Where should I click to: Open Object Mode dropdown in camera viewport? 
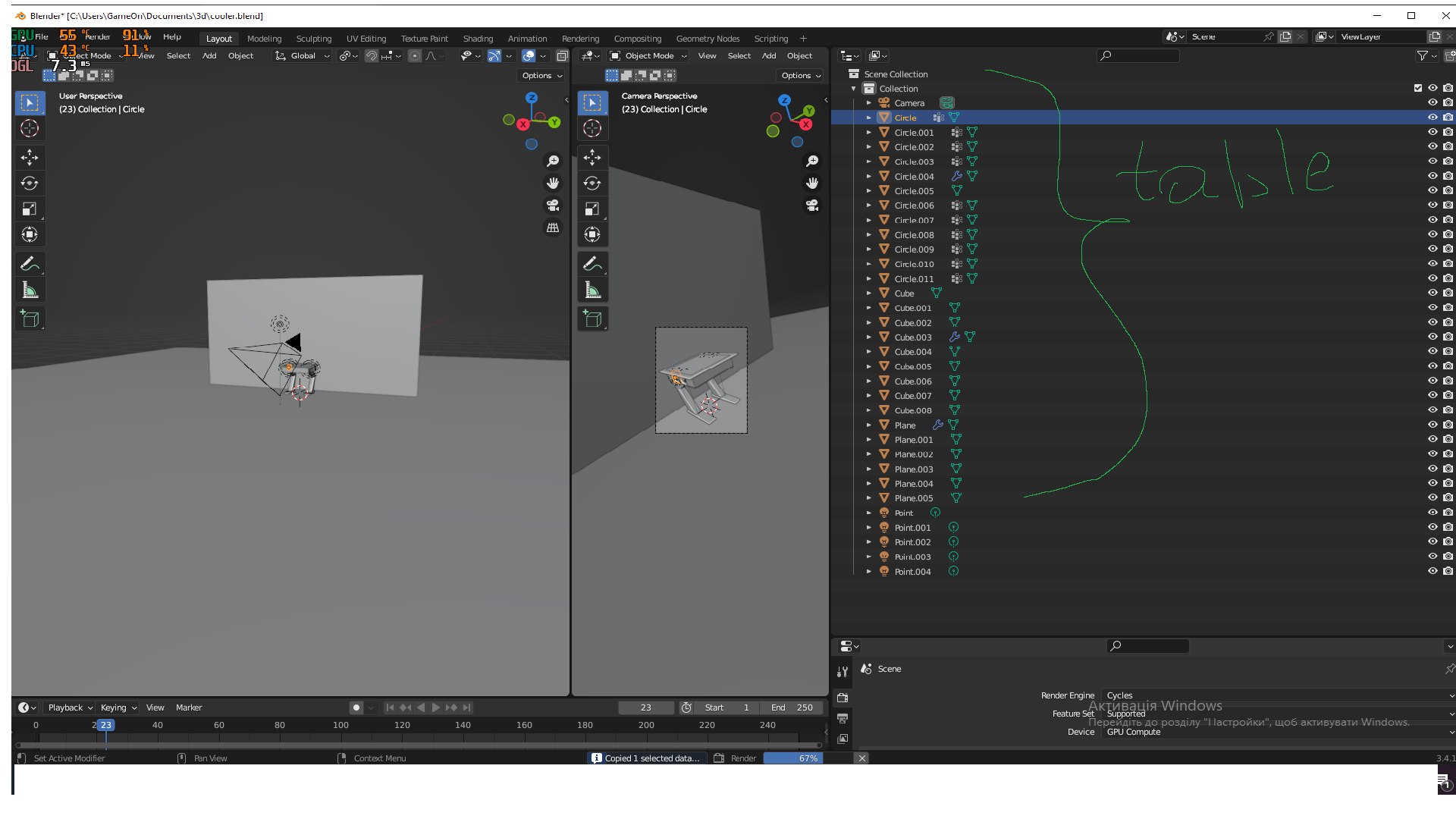coord(648,55)
